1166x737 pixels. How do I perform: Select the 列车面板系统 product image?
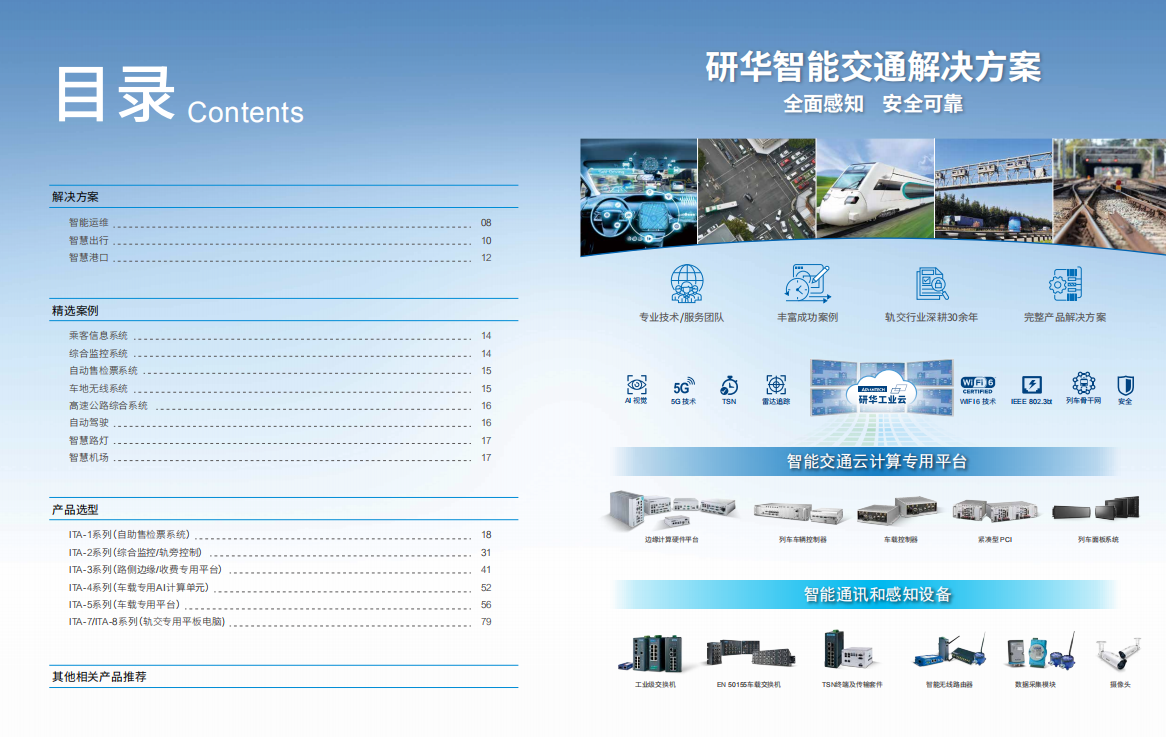click(x=1096, y=508)
